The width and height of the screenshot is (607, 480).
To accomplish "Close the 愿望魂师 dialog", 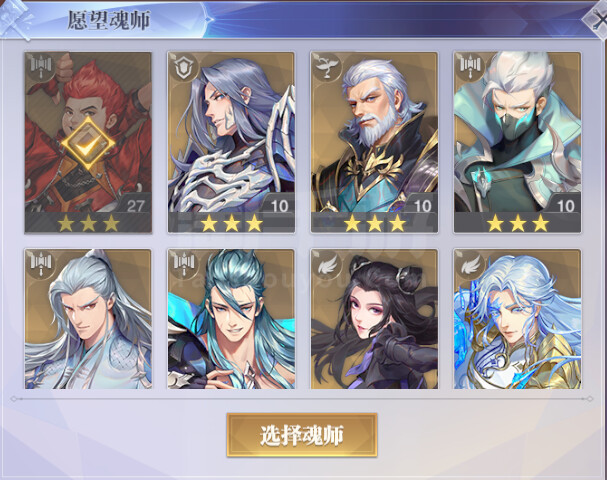I will [x=597, y=19].
